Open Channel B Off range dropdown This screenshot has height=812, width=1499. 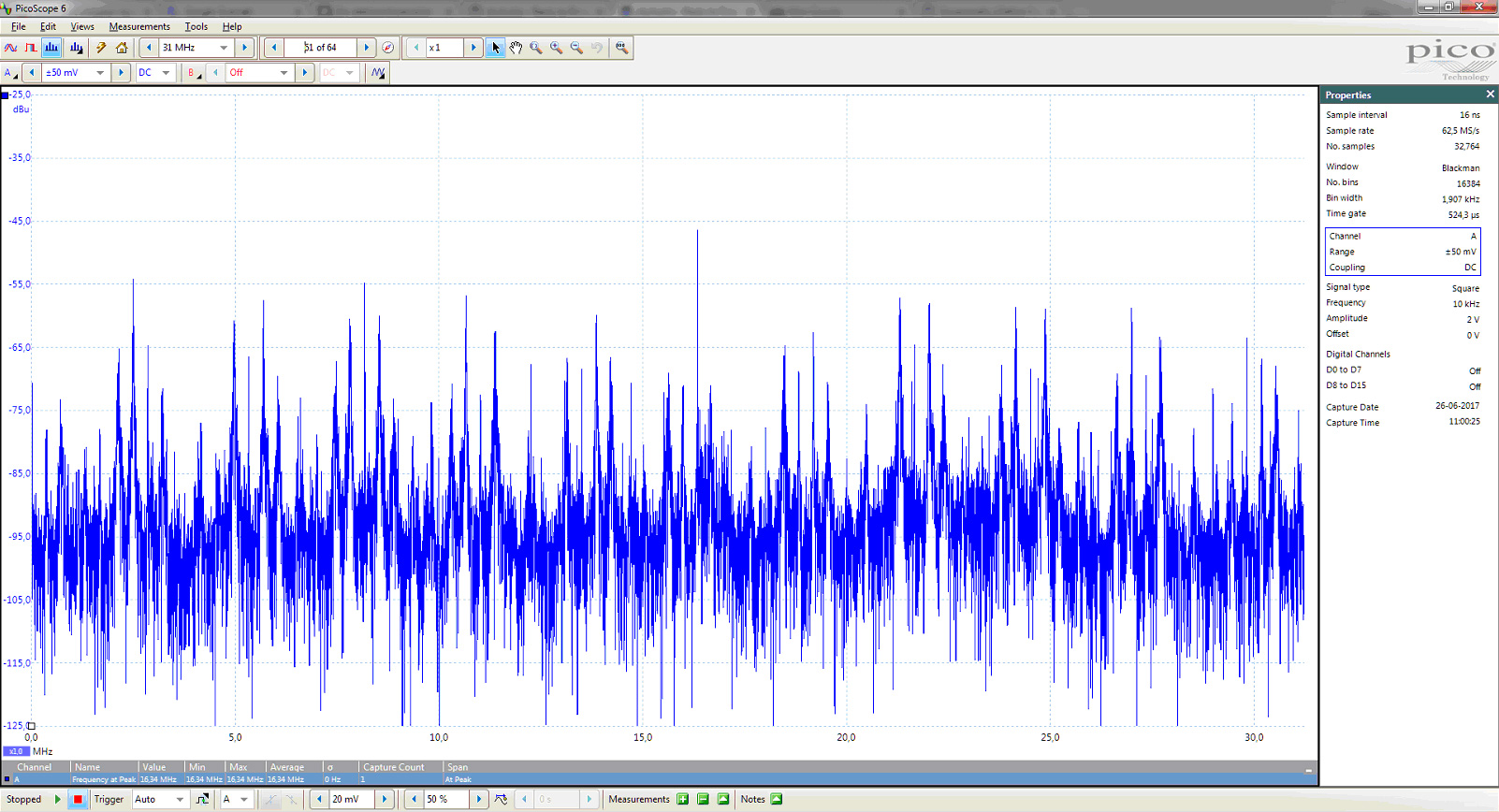284,73
